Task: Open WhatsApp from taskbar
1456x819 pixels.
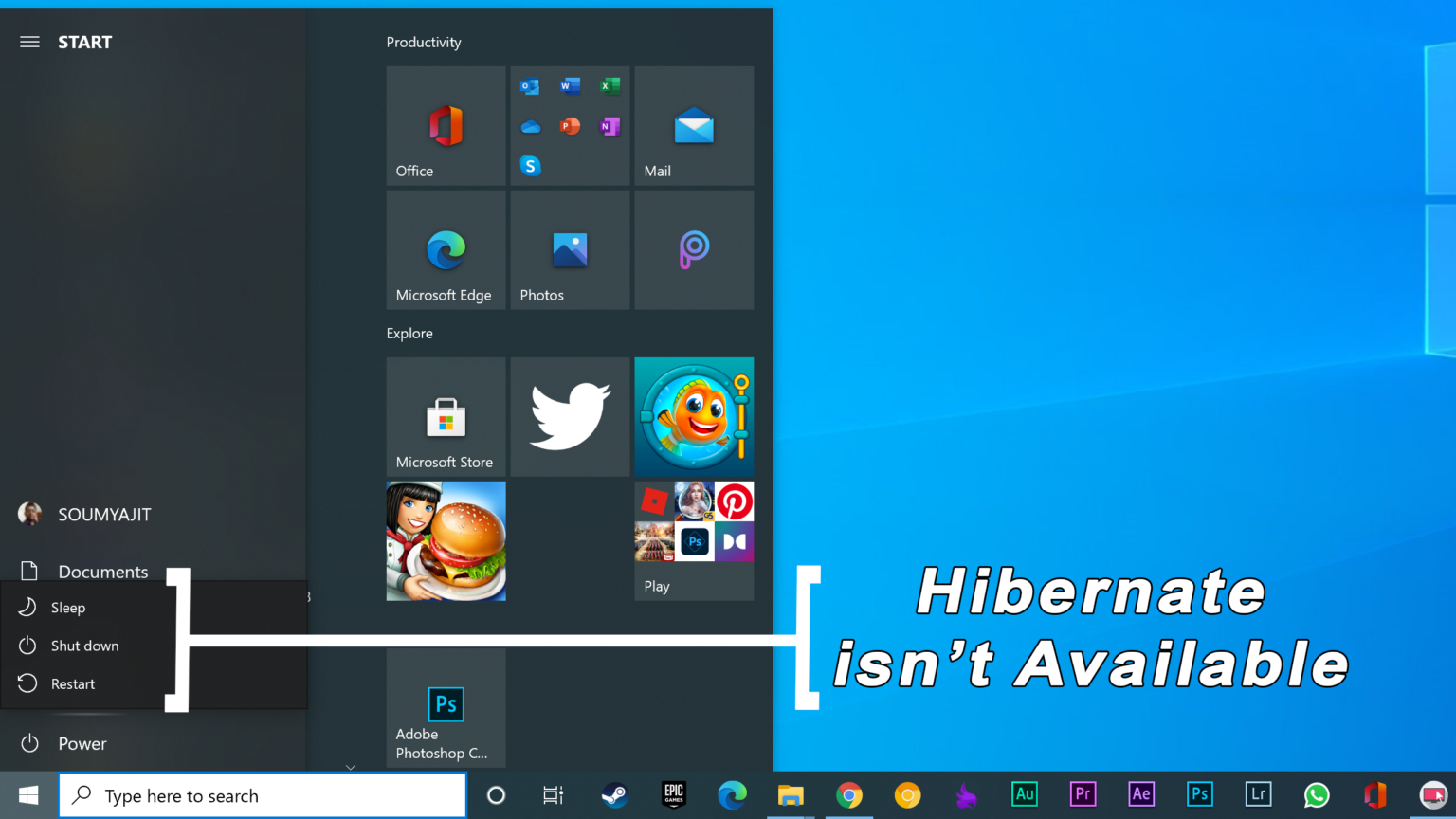Action: pyautogui.click(x=1317, y=795)
